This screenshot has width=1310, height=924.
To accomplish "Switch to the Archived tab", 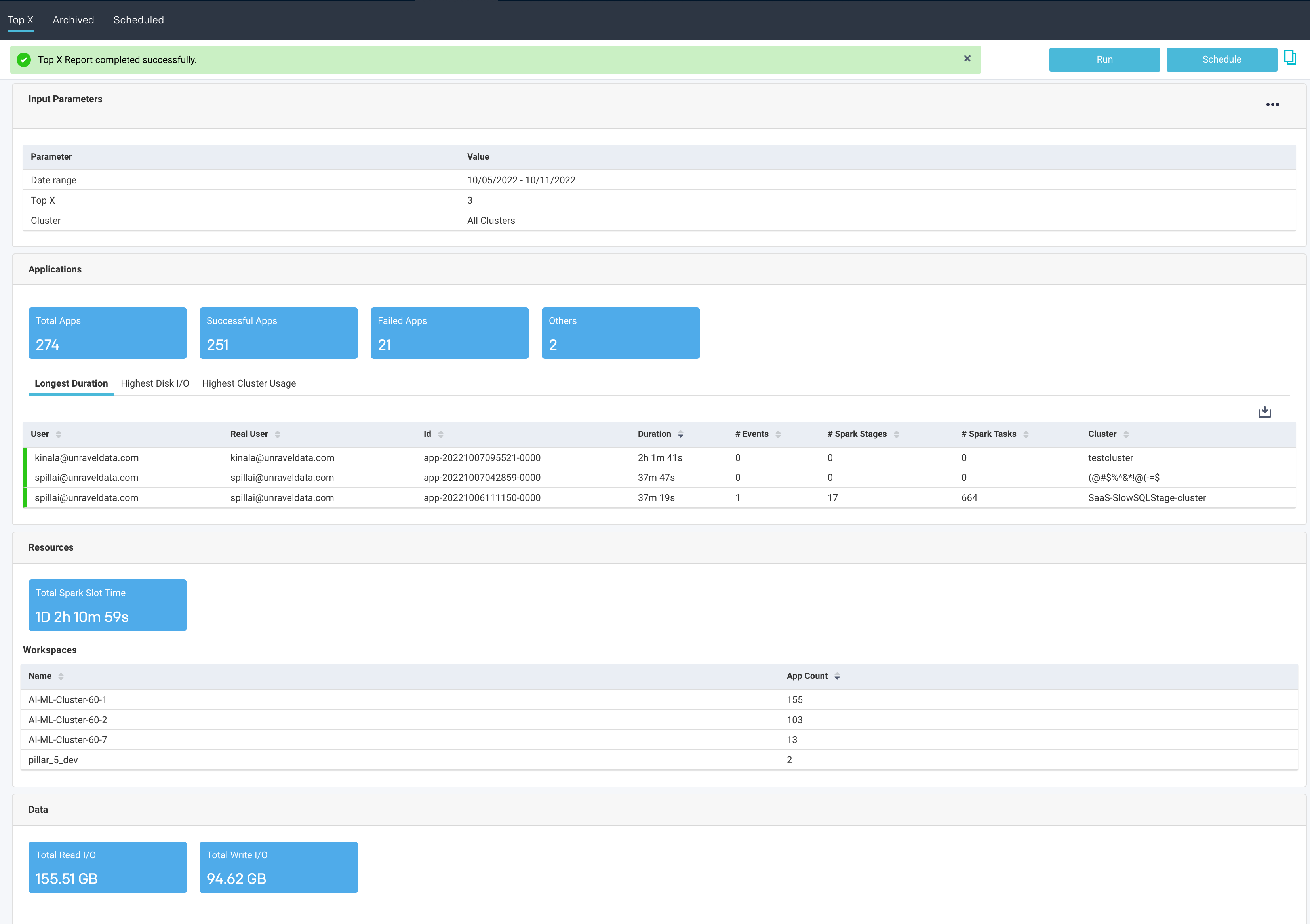I will [x=73, y=19].
